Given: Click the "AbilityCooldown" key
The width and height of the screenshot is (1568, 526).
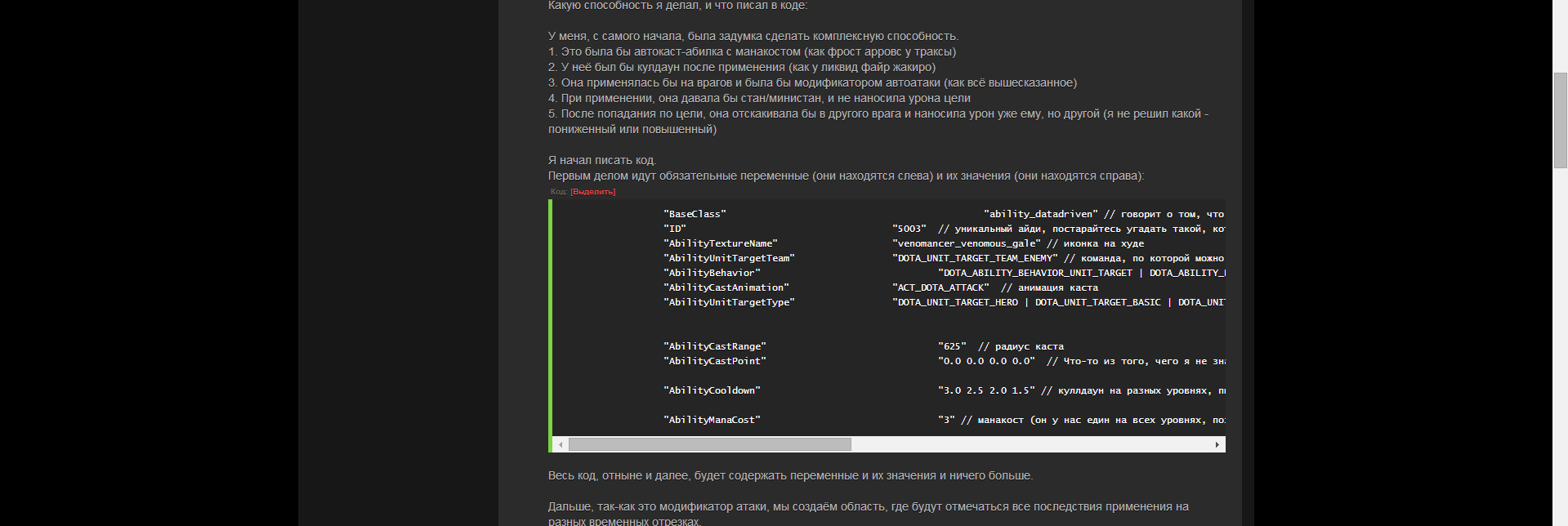Looking at the screenshot, I should tap(712, 390).
